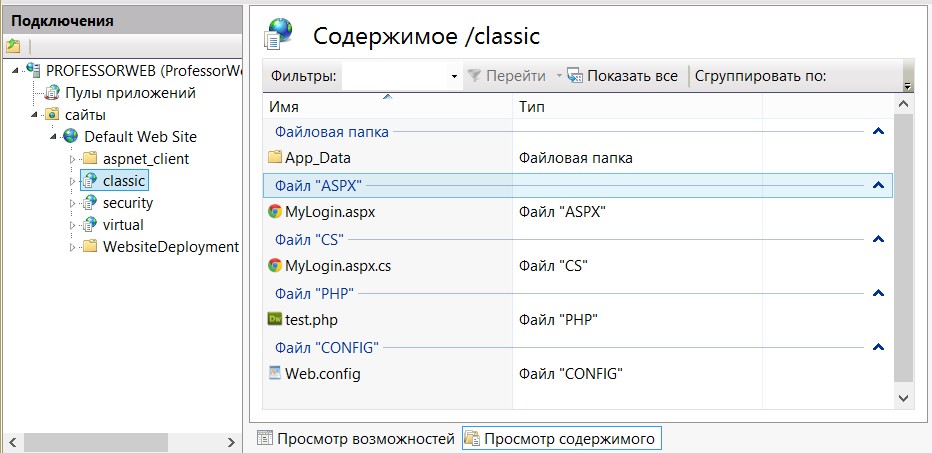Click the virtual application icon
Screen dimensions: 932x453
pos(89,225)
